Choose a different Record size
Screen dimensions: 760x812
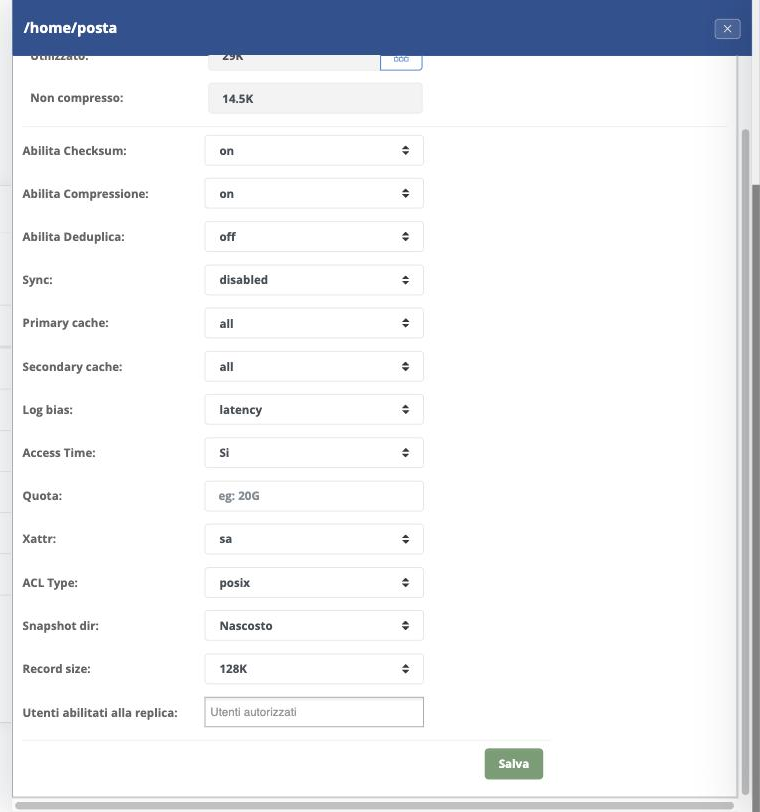pyautogui.click(x=314, y=669)
